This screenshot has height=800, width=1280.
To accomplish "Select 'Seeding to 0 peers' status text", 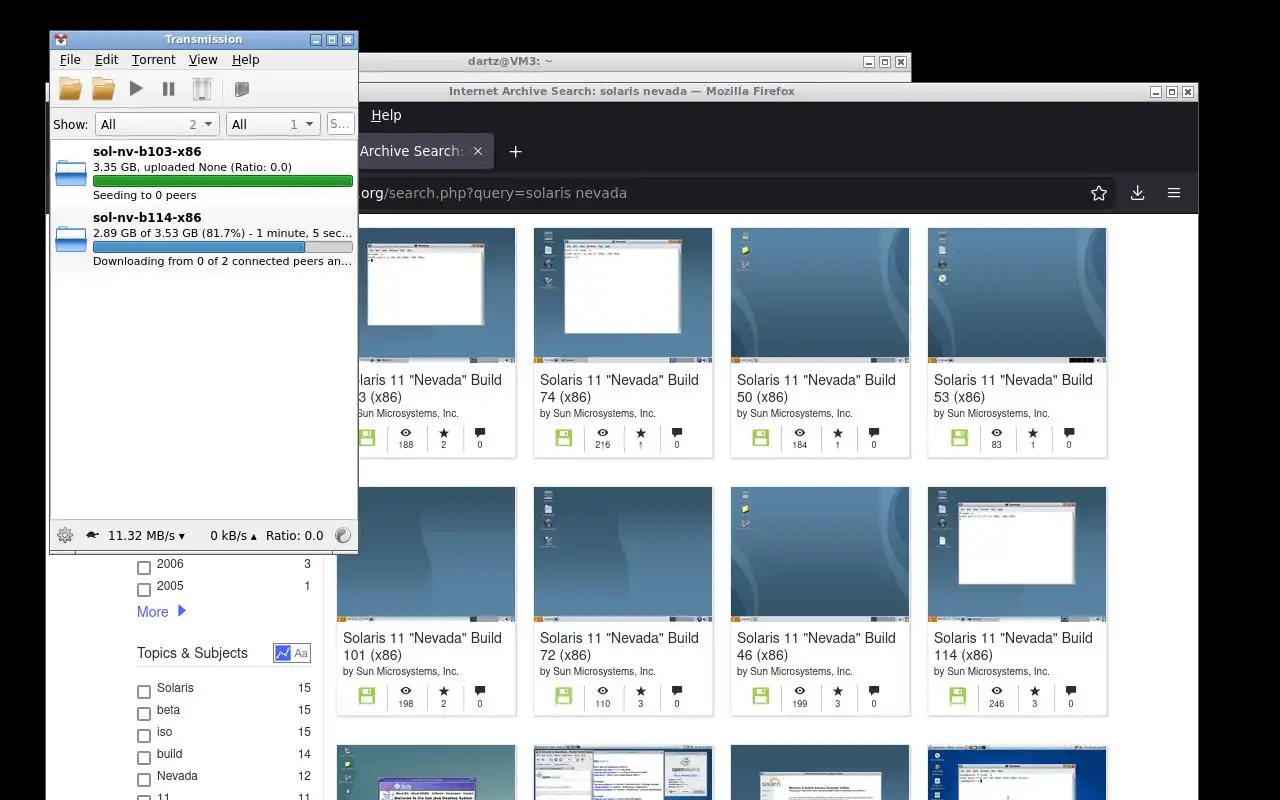I will click(145, 195).
